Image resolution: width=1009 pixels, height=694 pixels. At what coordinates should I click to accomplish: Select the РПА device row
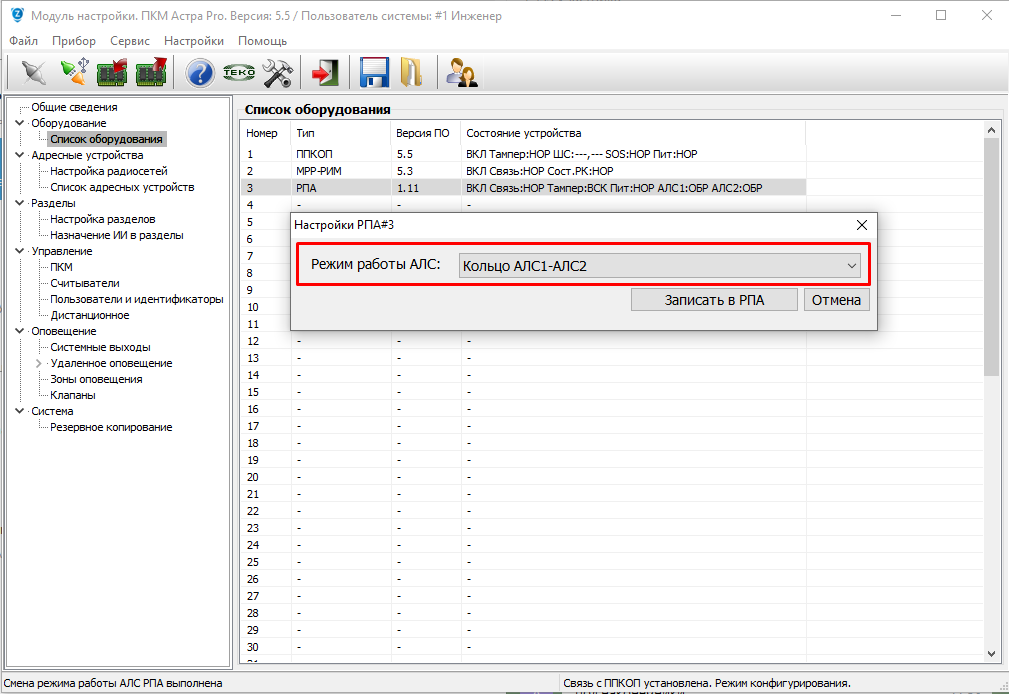523,188
